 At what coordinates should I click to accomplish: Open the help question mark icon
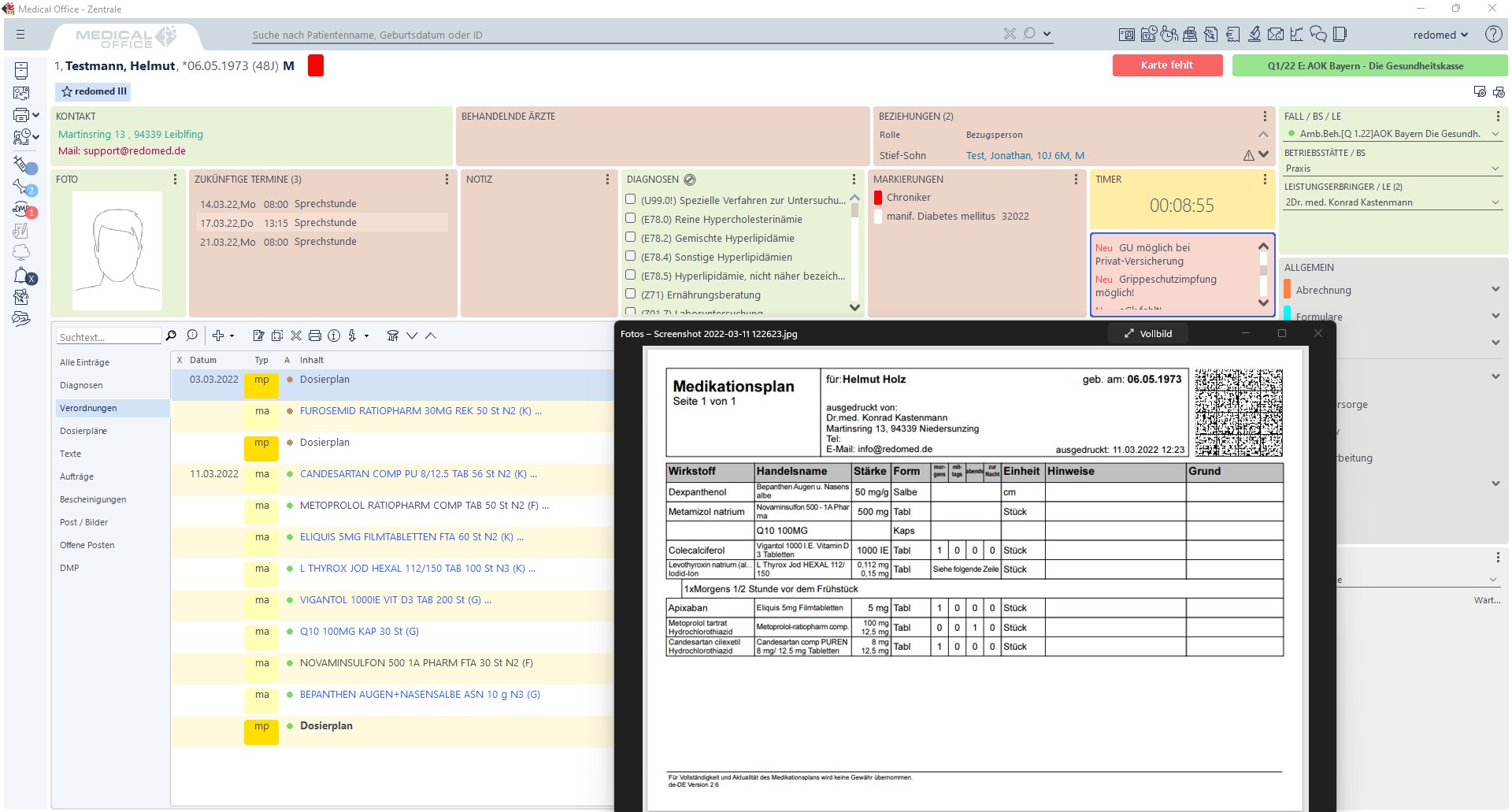1493,35
